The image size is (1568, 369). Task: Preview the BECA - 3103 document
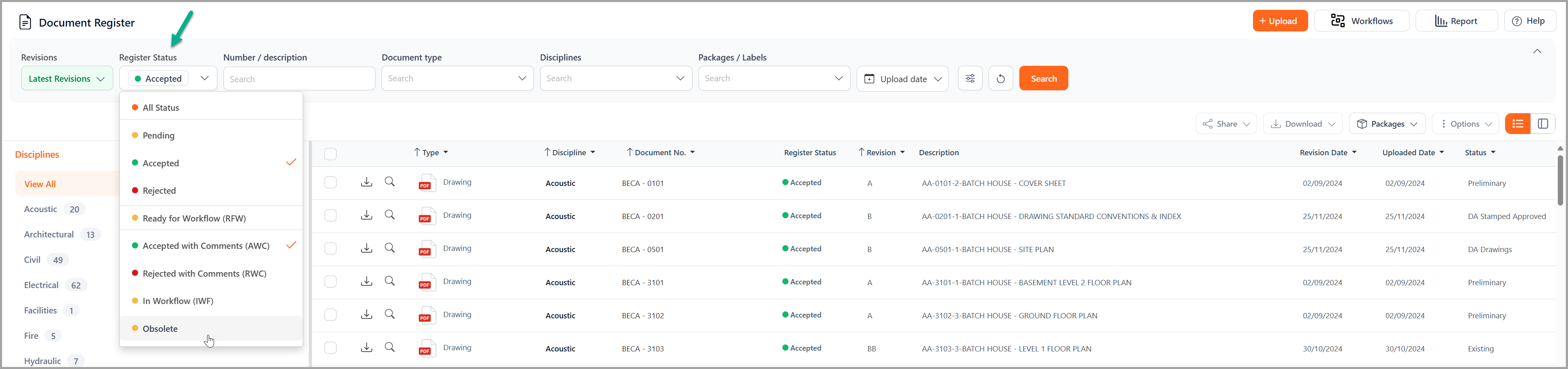pos(390,347)
